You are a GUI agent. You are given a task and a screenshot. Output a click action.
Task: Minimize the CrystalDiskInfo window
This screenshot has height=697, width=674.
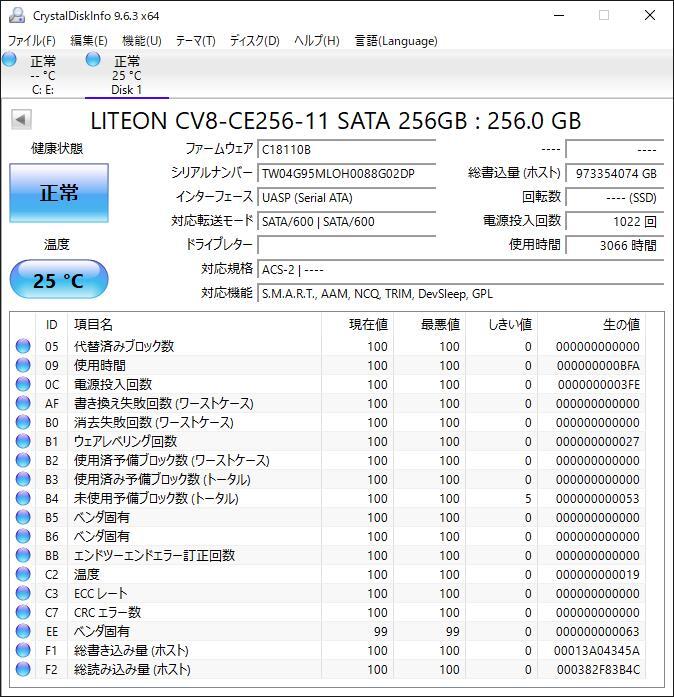pos(559,16)
